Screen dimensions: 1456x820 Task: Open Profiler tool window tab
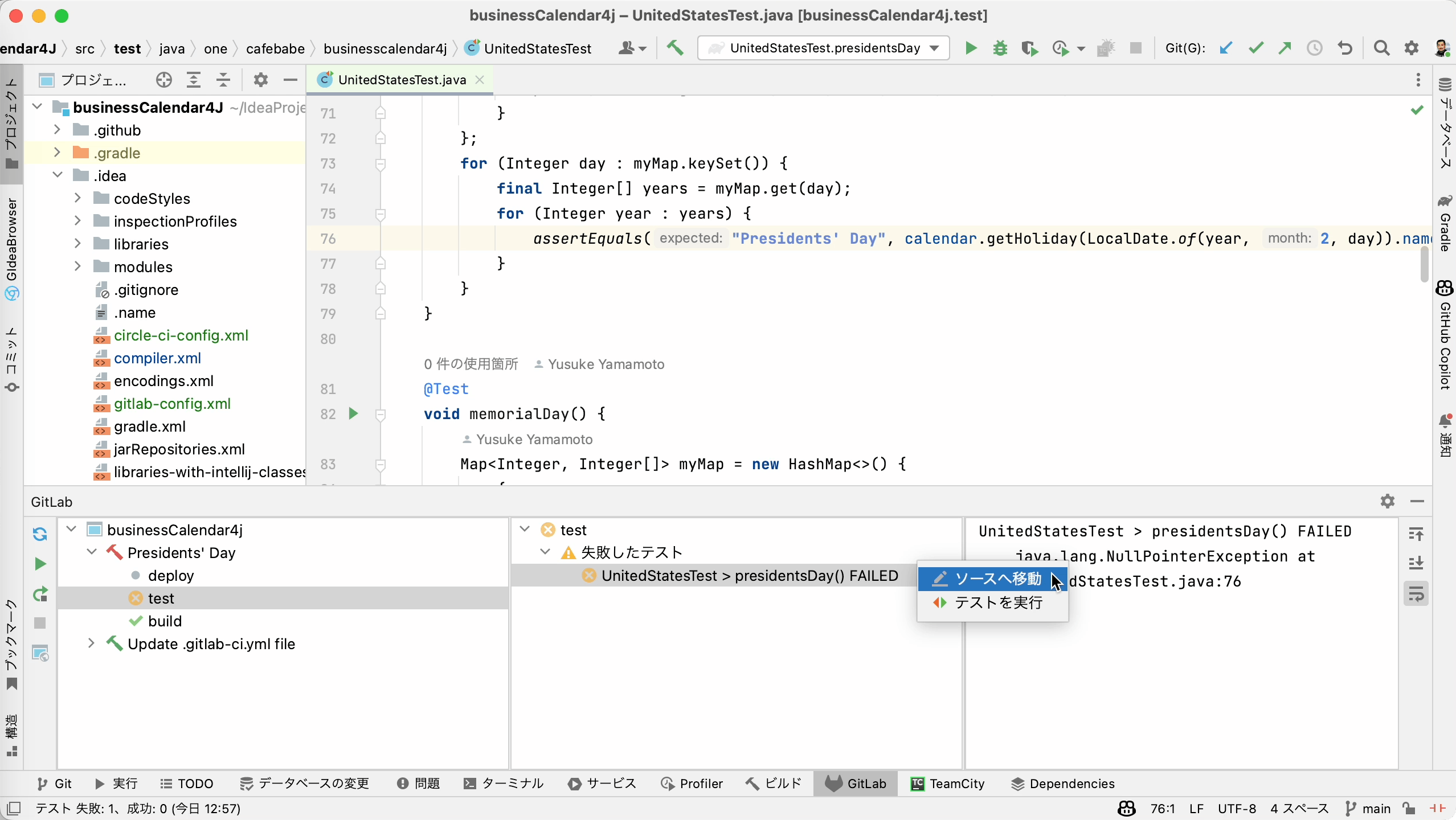click(692, 784)
